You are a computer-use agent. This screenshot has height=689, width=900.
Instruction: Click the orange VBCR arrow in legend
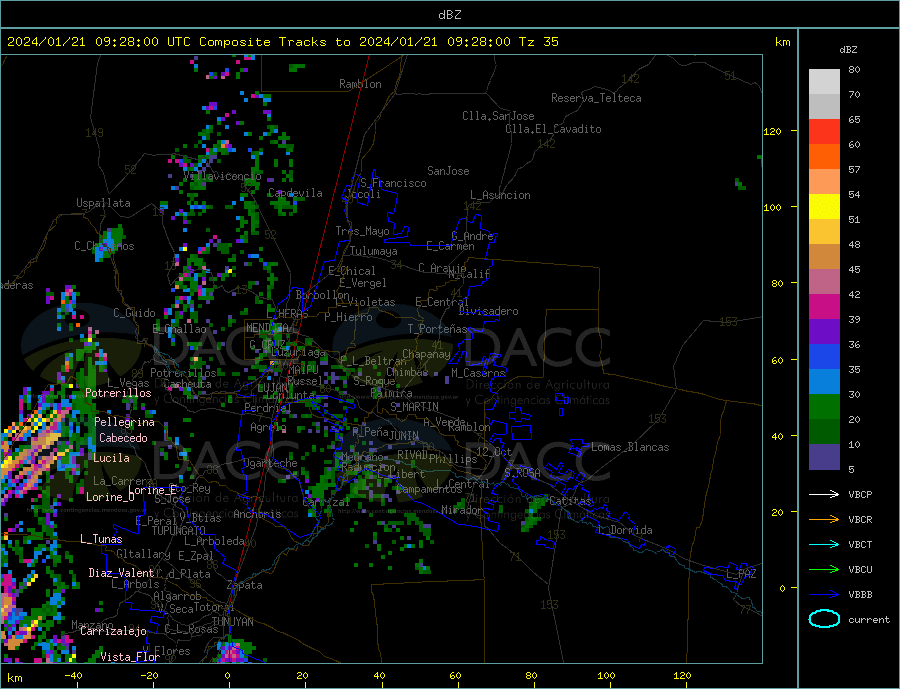click(824, 520)
